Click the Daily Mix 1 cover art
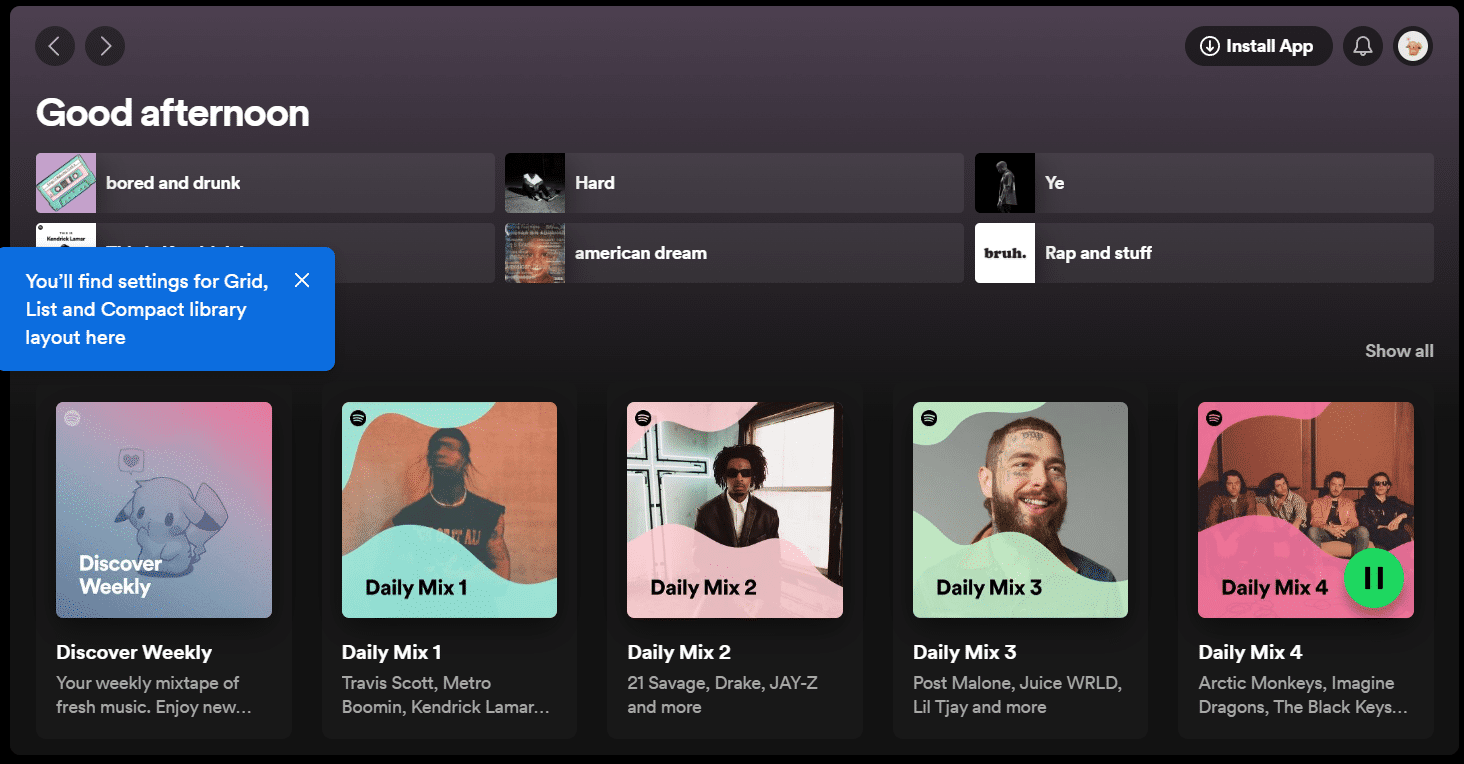1464x764 pixels. pos(449,510)
